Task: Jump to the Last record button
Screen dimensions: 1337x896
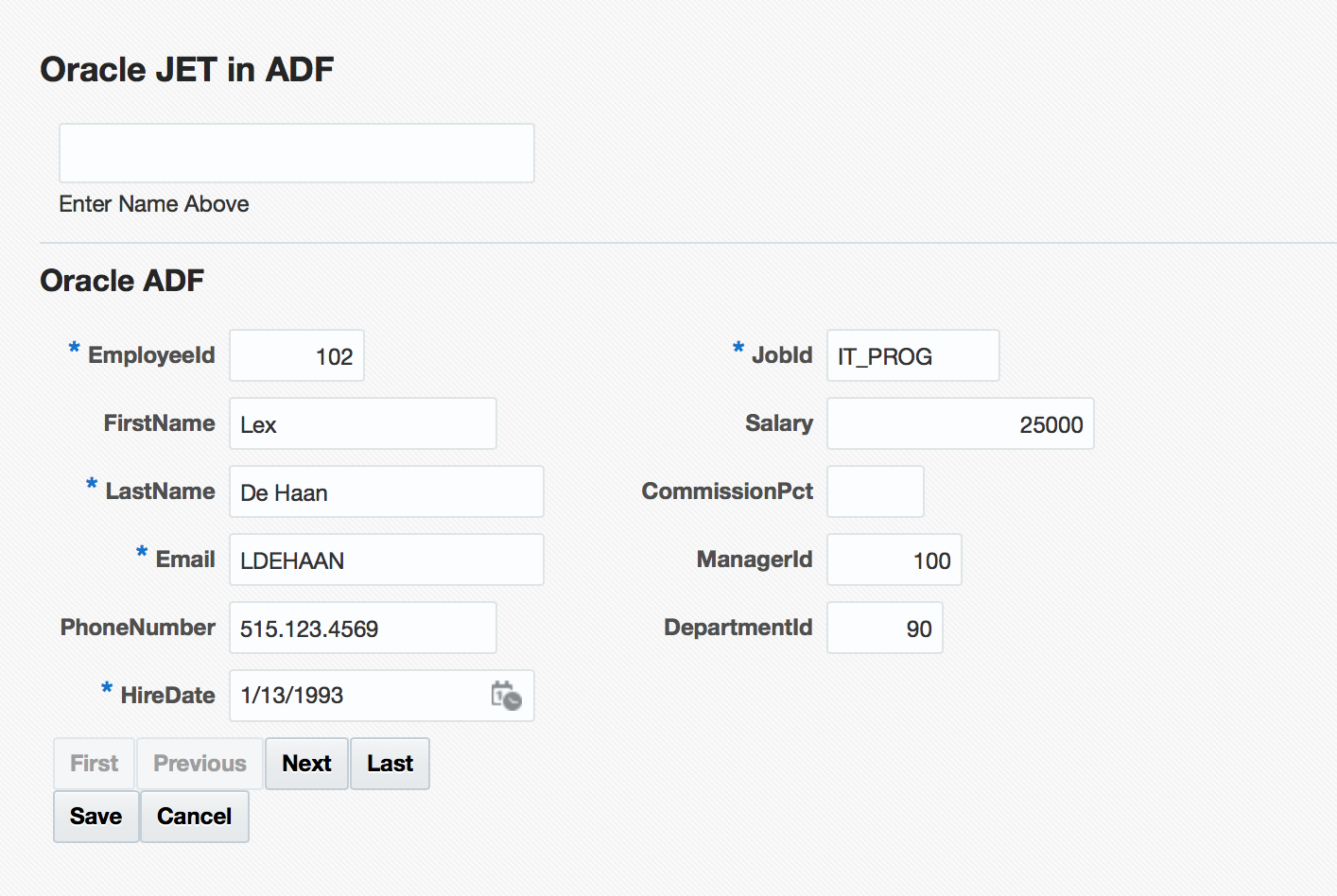Action: pos(390,764)
